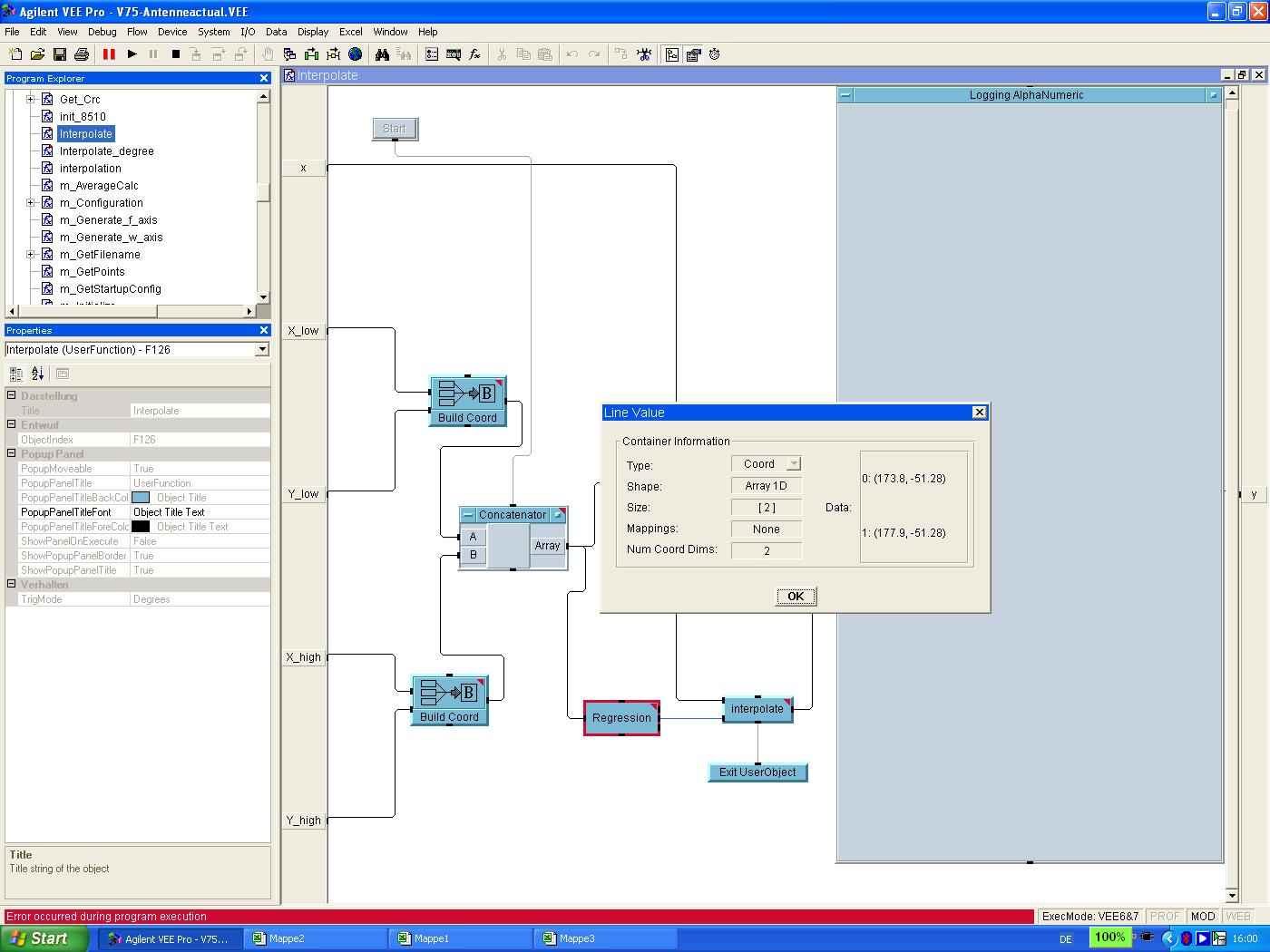Expand the Get_Crc tree node
1270x952 pixels.
(30, 100)
